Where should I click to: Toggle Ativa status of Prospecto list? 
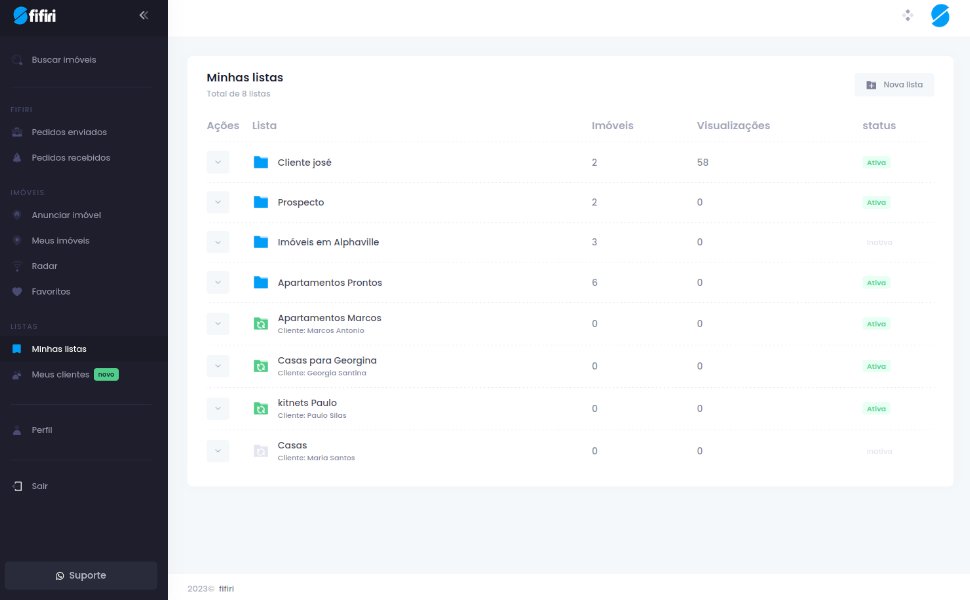tap(876, 202)
